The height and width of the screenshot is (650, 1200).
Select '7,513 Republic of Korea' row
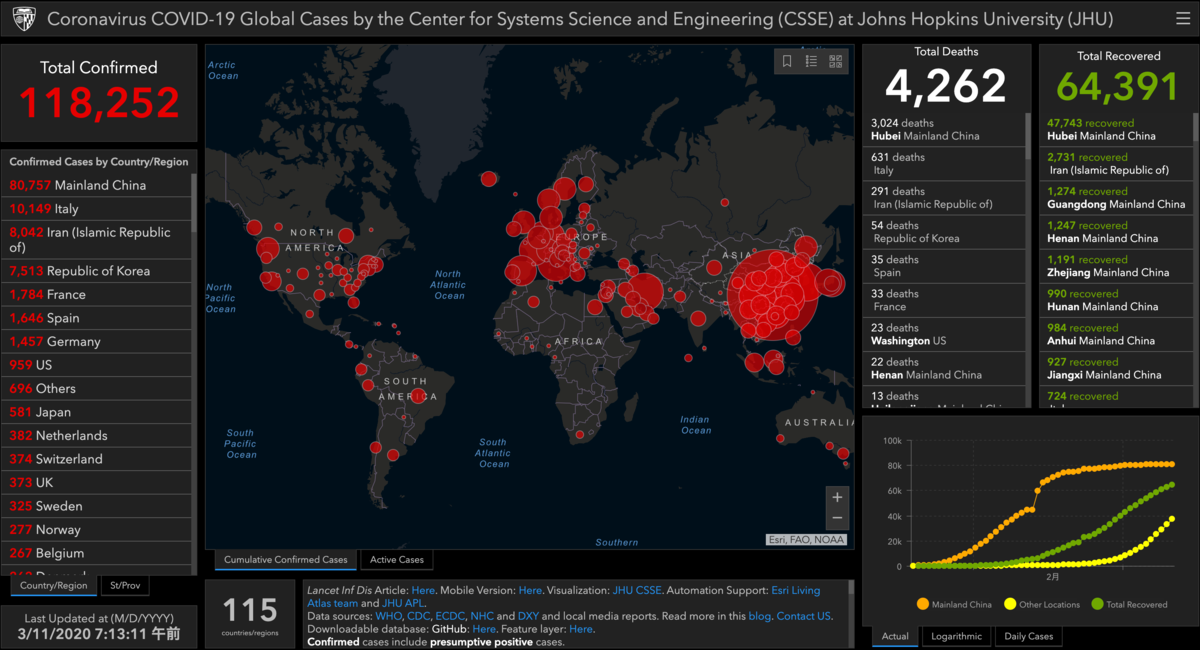click(98, 271)
